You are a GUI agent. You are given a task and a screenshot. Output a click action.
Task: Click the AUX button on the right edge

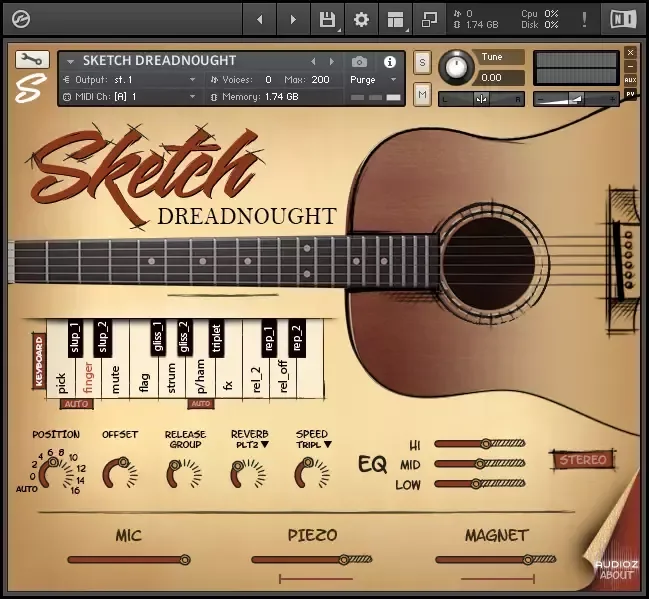[x=630, y=80]
